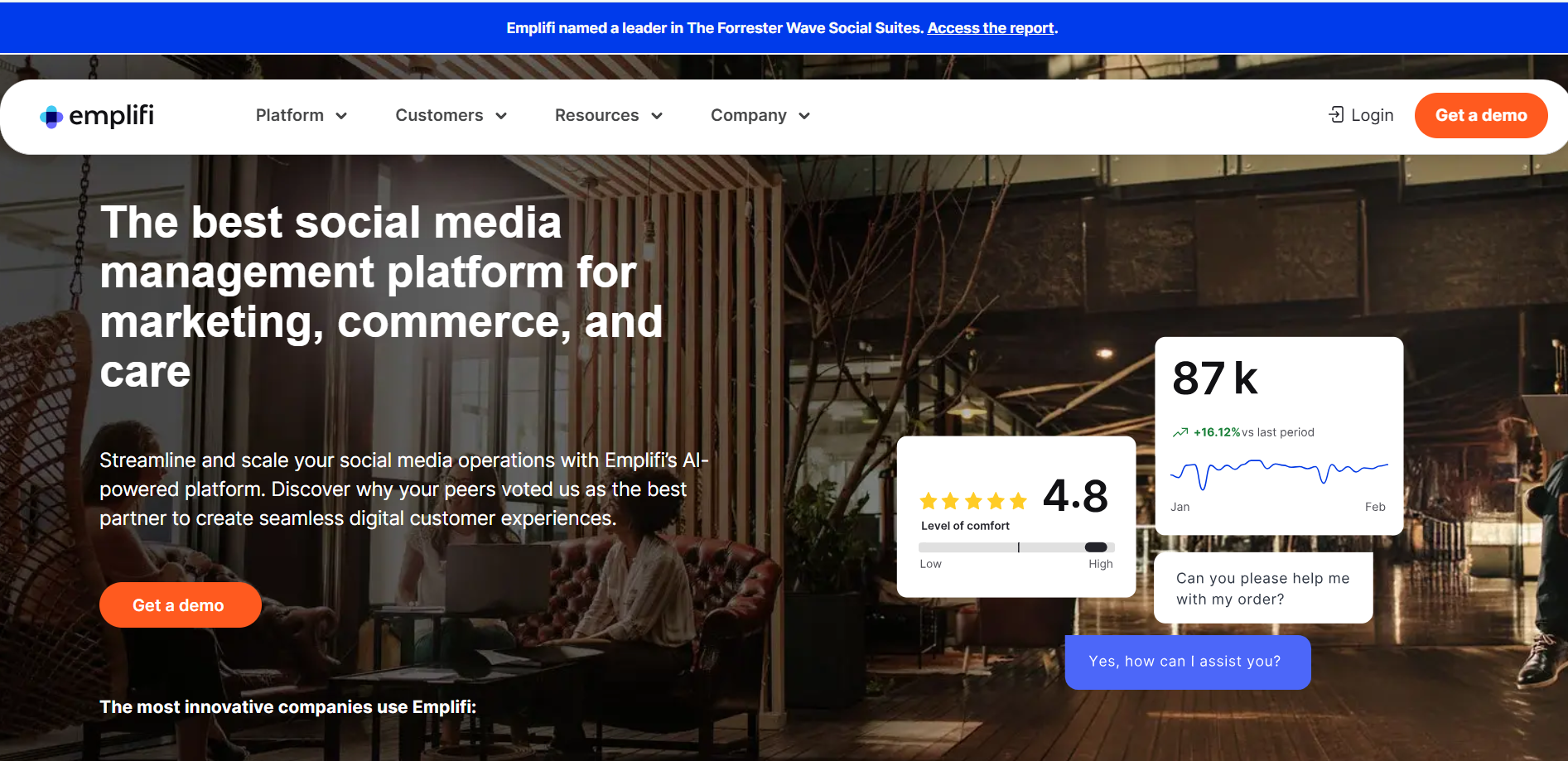Click 'vs last period' text
This screenshot has height=761, width=1568.
(x=1278, y=432)
